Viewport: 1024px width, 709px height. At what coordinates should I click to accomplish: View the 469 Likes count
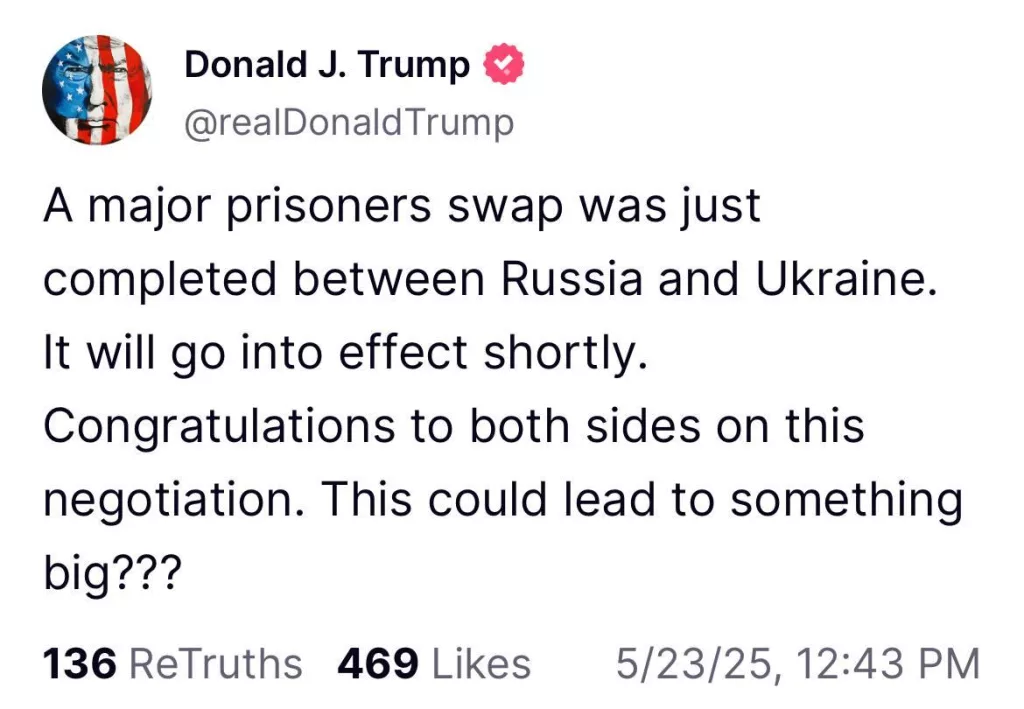pos(435,662)
